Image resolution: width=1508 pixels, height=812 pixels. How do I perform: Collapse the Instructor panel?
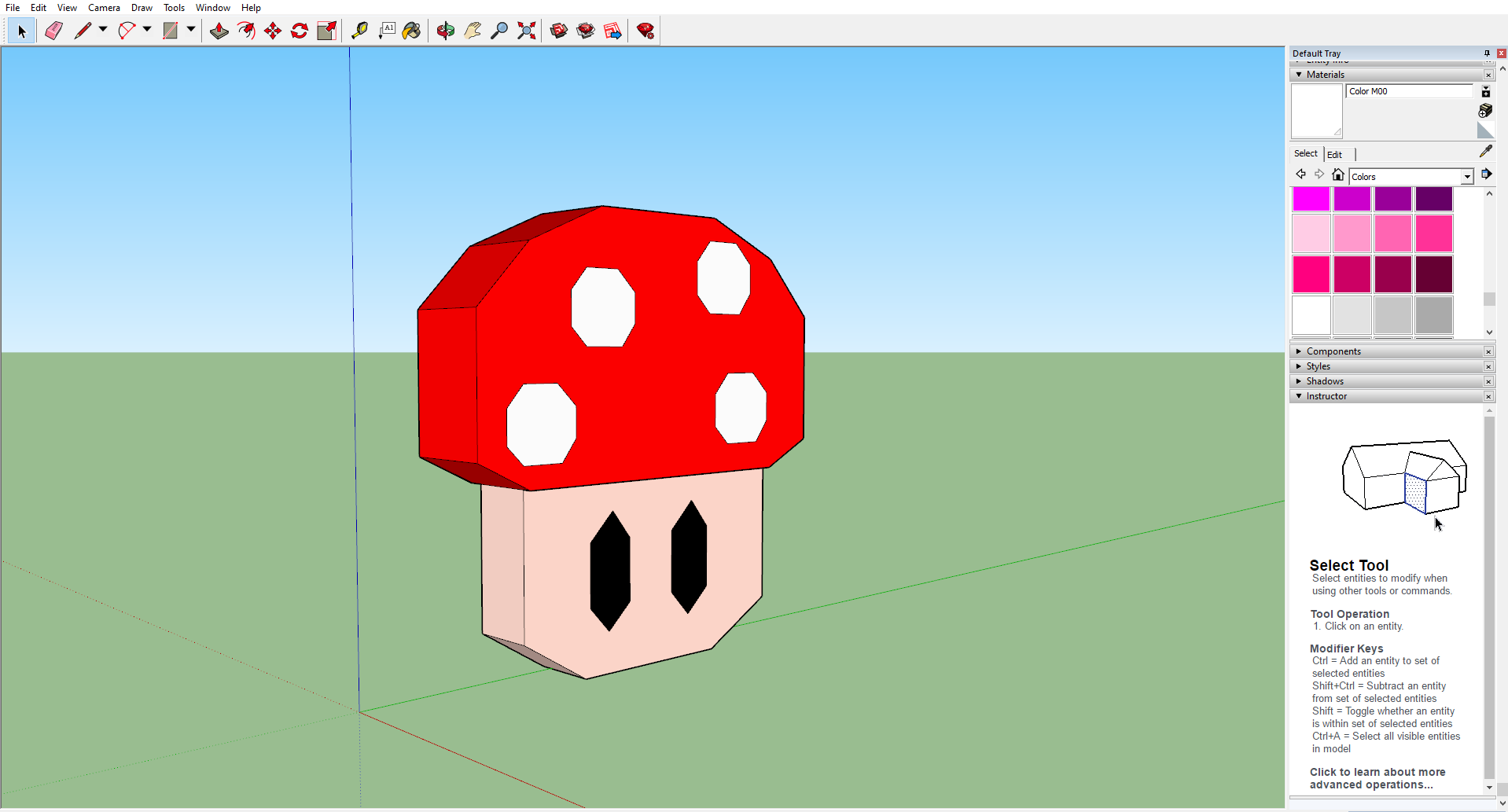click(1299, 396)
